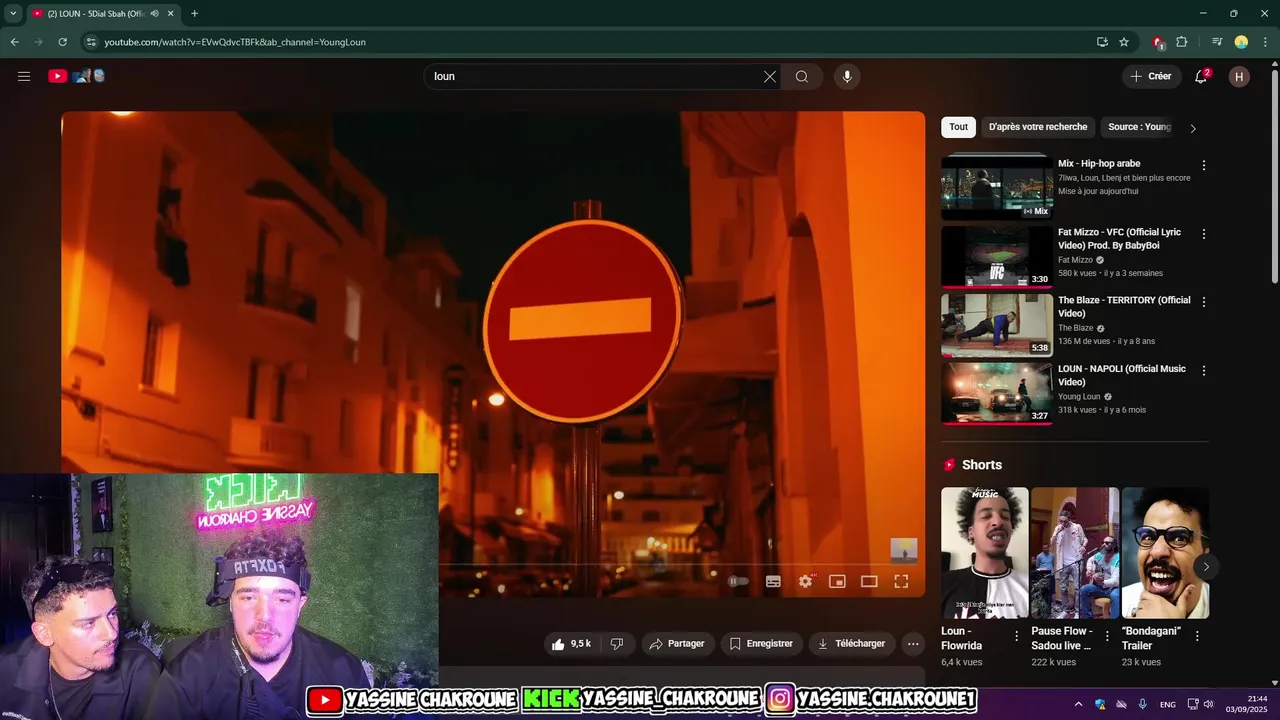Open the YouTube hamburger guide menu
Screen dimensions: 1280x720
coord(24,76)
